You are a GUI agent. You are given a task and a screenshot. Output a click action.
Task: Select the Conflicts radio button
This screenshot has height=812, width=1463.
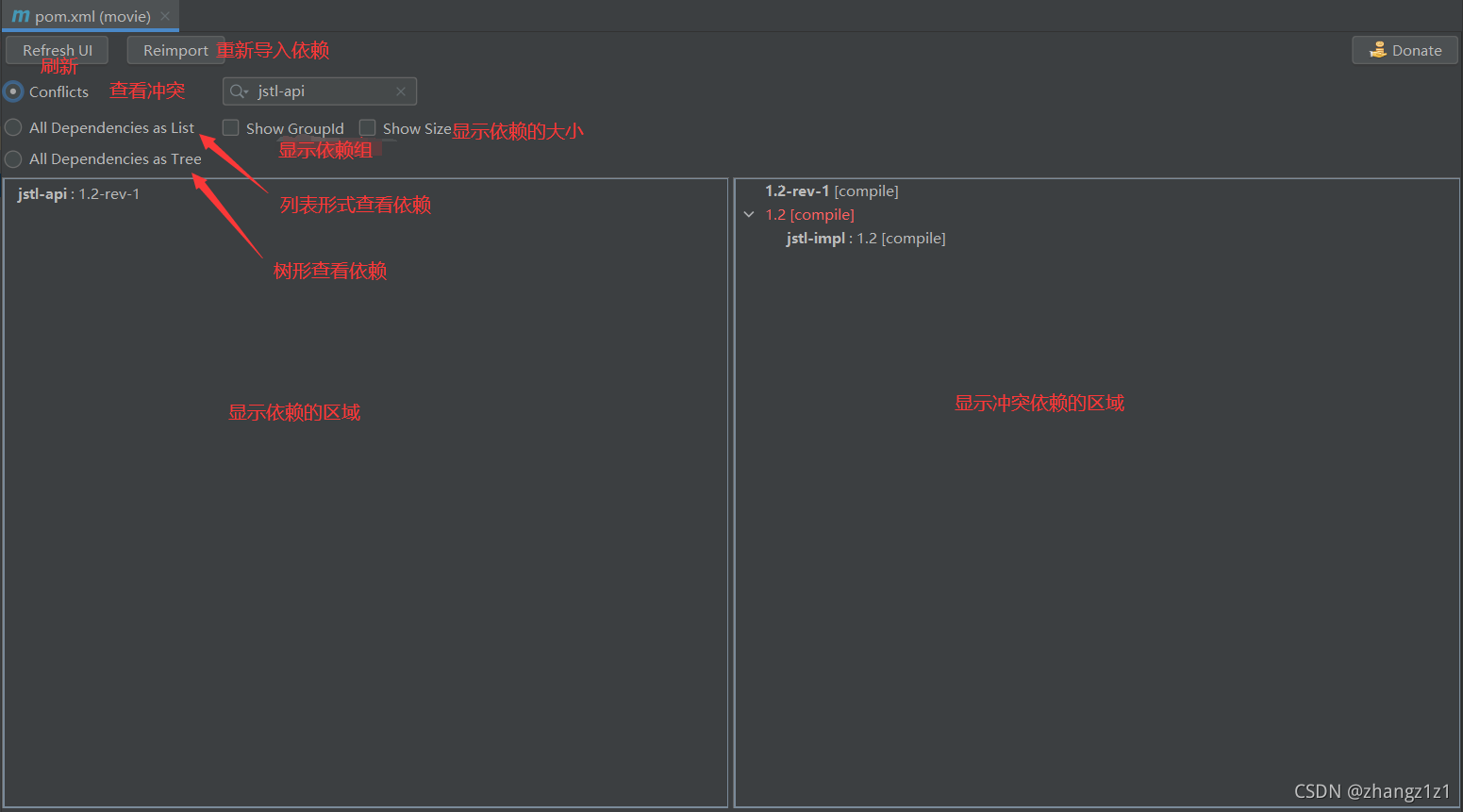(x=13, y=91)
